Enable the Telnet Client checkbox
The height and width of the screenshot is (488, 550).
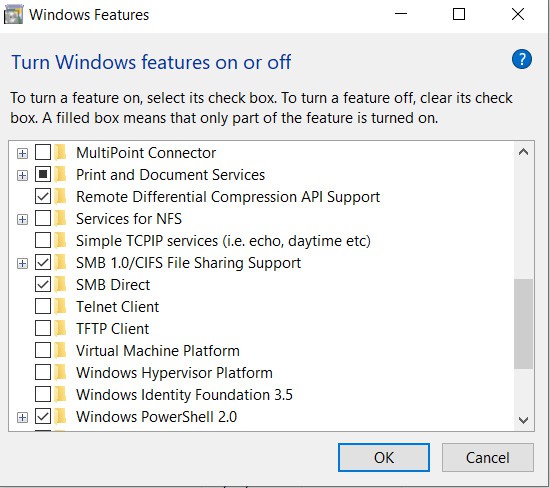[43, 306]
